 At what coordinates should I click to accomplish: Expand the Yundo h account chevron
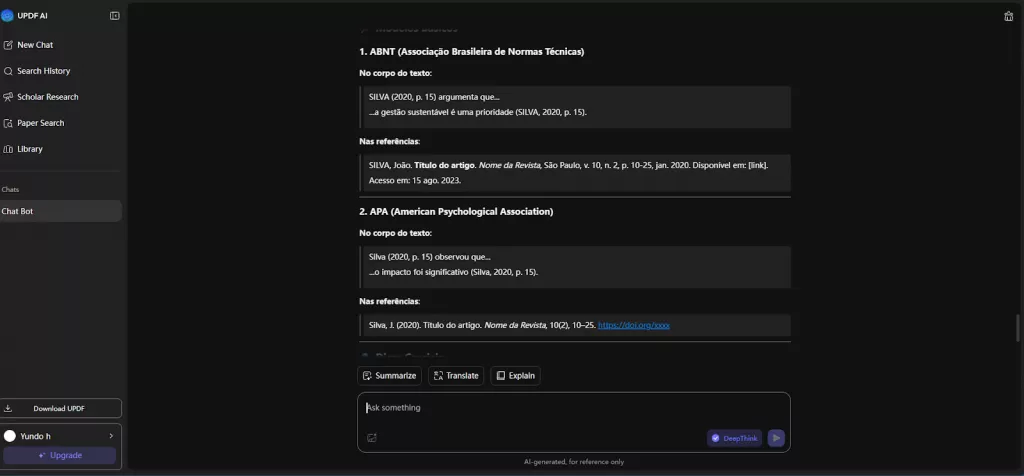point(111,436)
